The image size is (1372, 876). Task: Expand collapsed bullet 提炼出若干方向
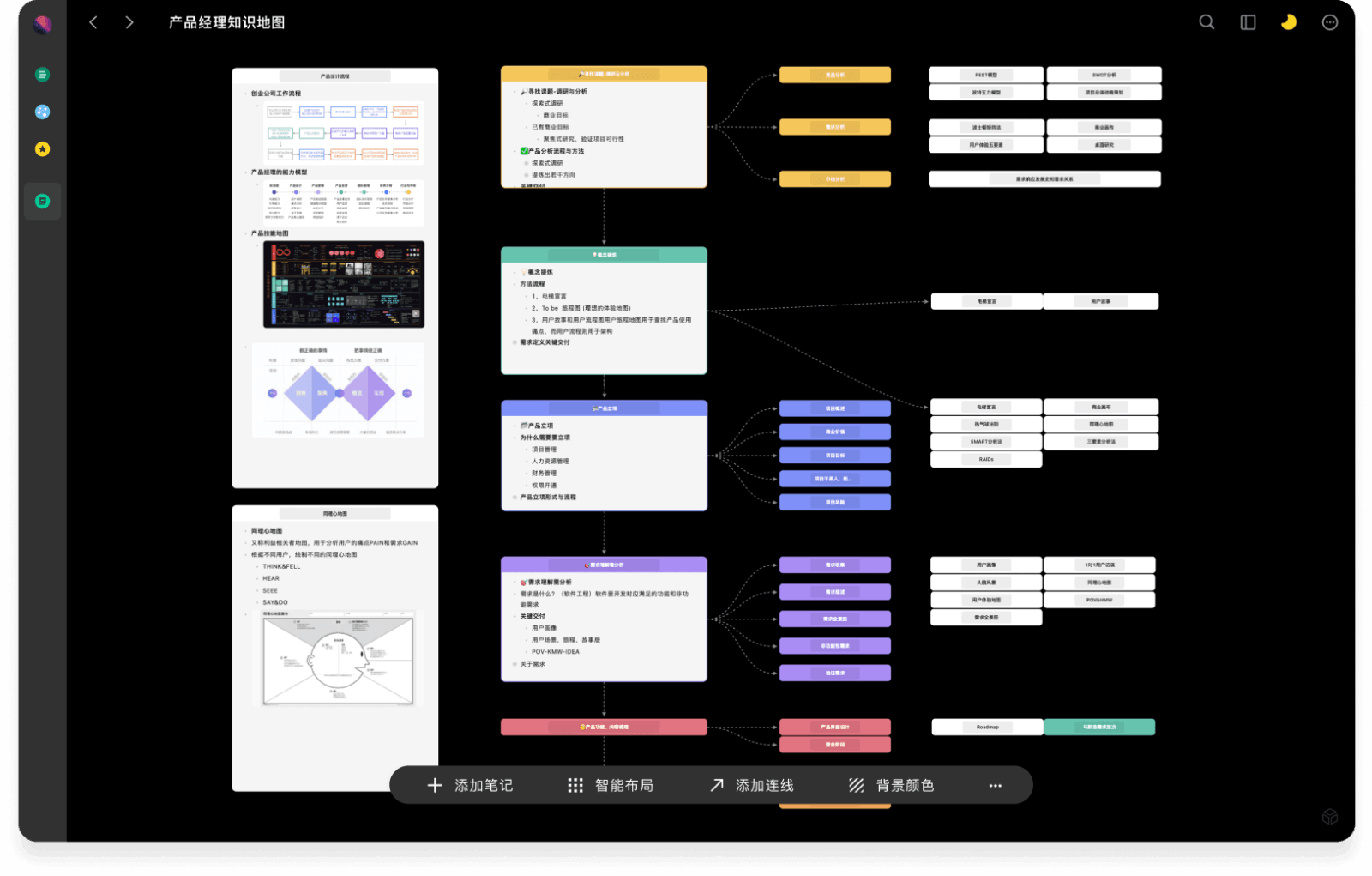pyautogui.click(x=526, y=175)
